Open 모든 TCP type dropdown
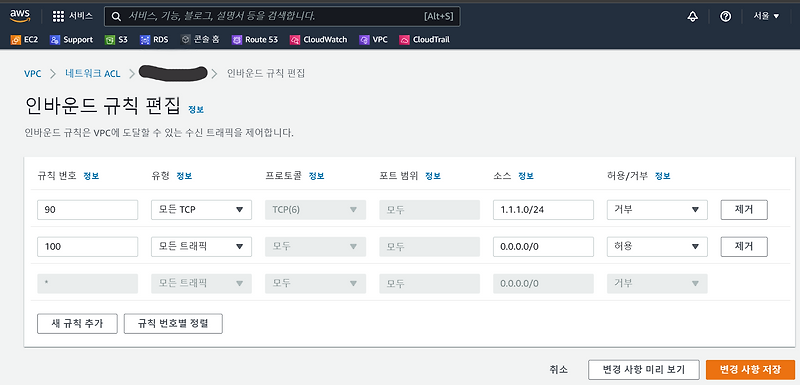 202,210
